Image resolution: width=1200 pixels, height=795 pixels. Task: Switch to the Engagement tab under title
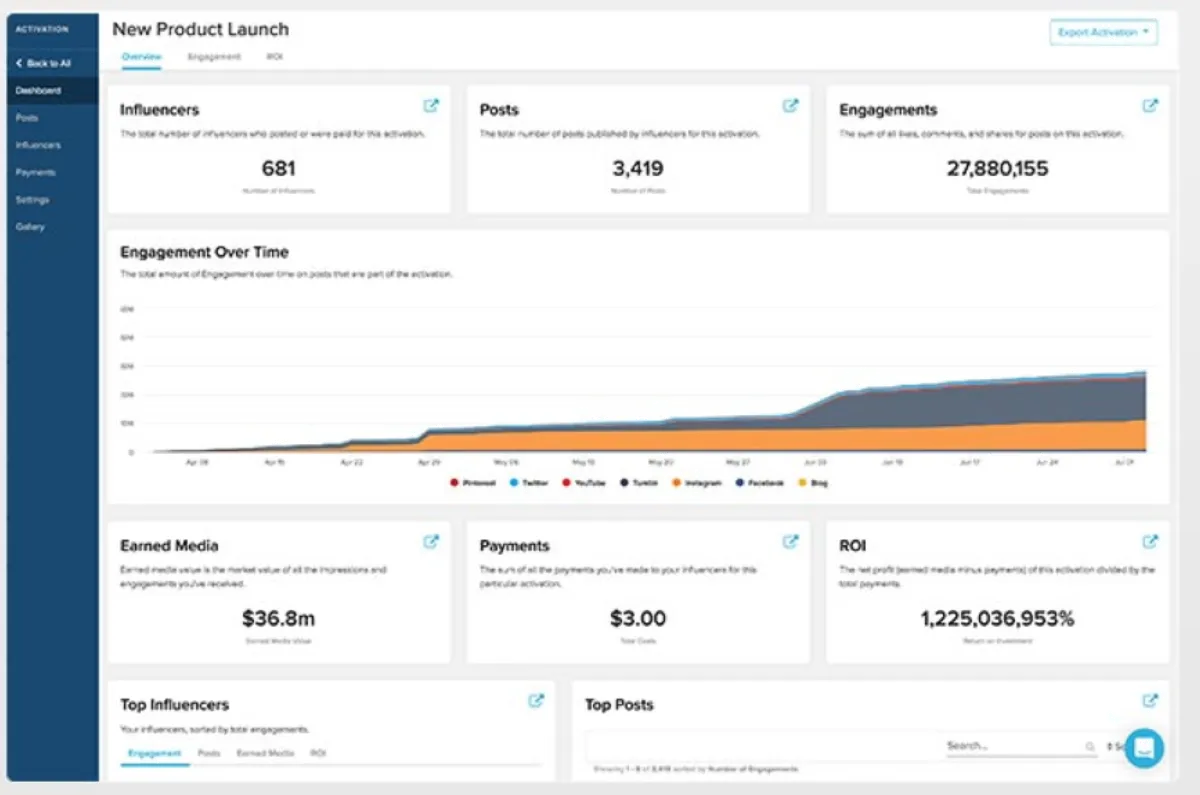pos(214,57)
